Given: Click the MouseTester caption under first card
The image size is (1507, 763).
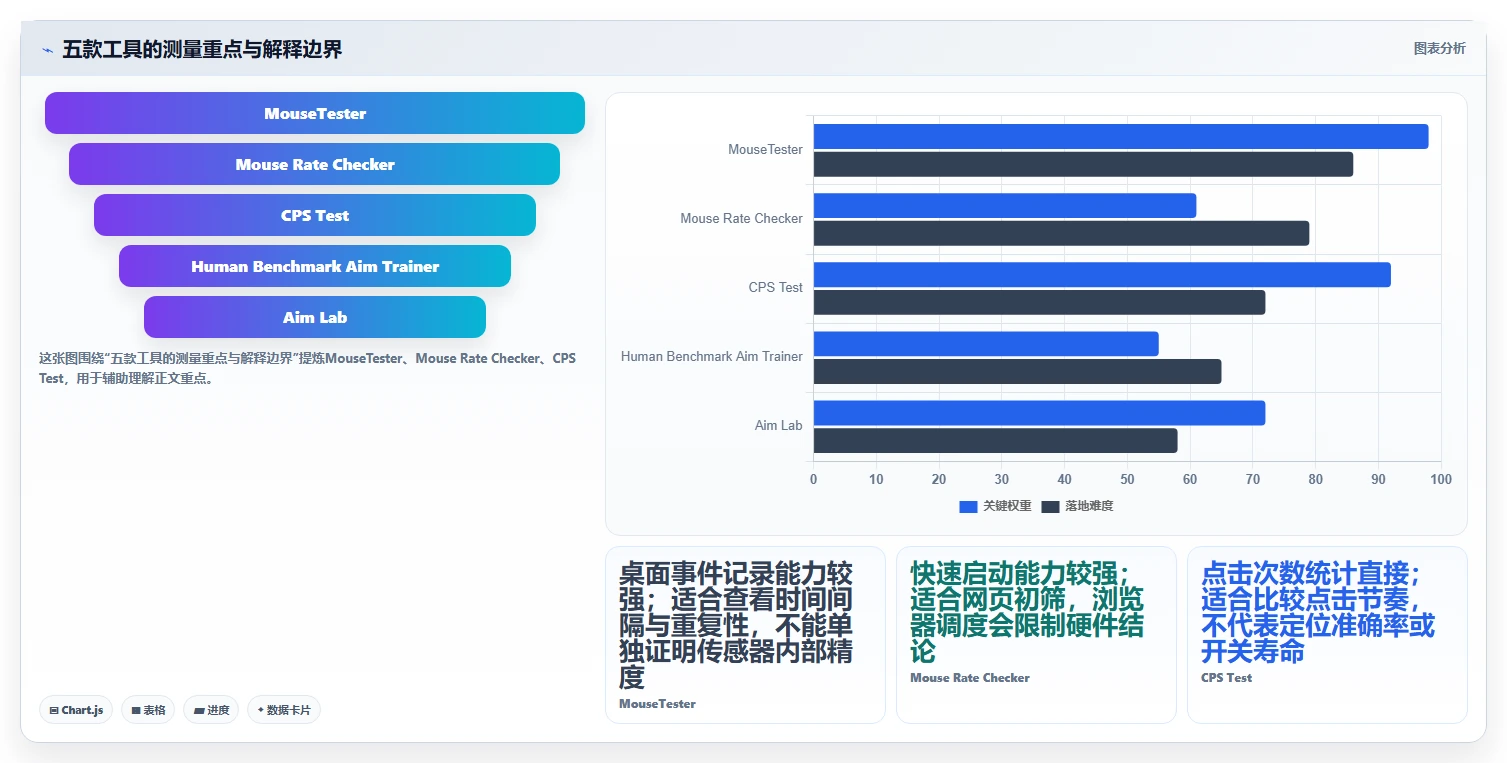Looking at the screenshot, I should pyautogui.click(x=657, y=704).
